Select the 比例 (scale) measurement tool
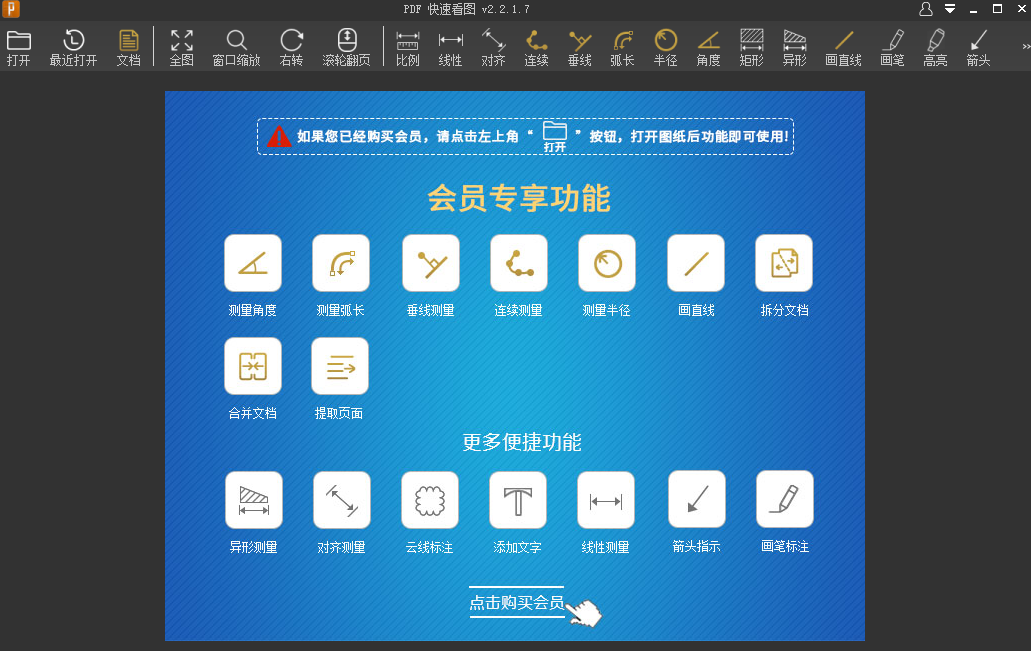Image resolution: width=1031 pixels, height=651 pixels. (406, 47)
